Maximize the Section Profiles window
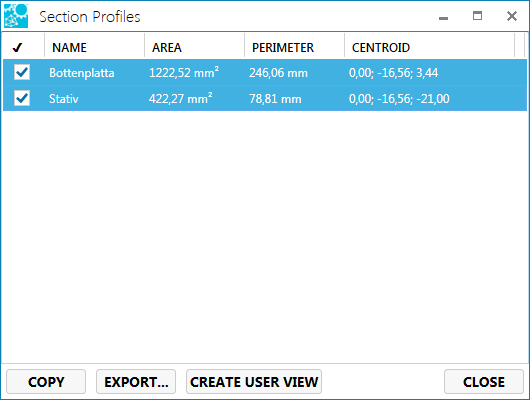Screen dimensions: 530x400 pyautogui.click(x=477, y=16)
